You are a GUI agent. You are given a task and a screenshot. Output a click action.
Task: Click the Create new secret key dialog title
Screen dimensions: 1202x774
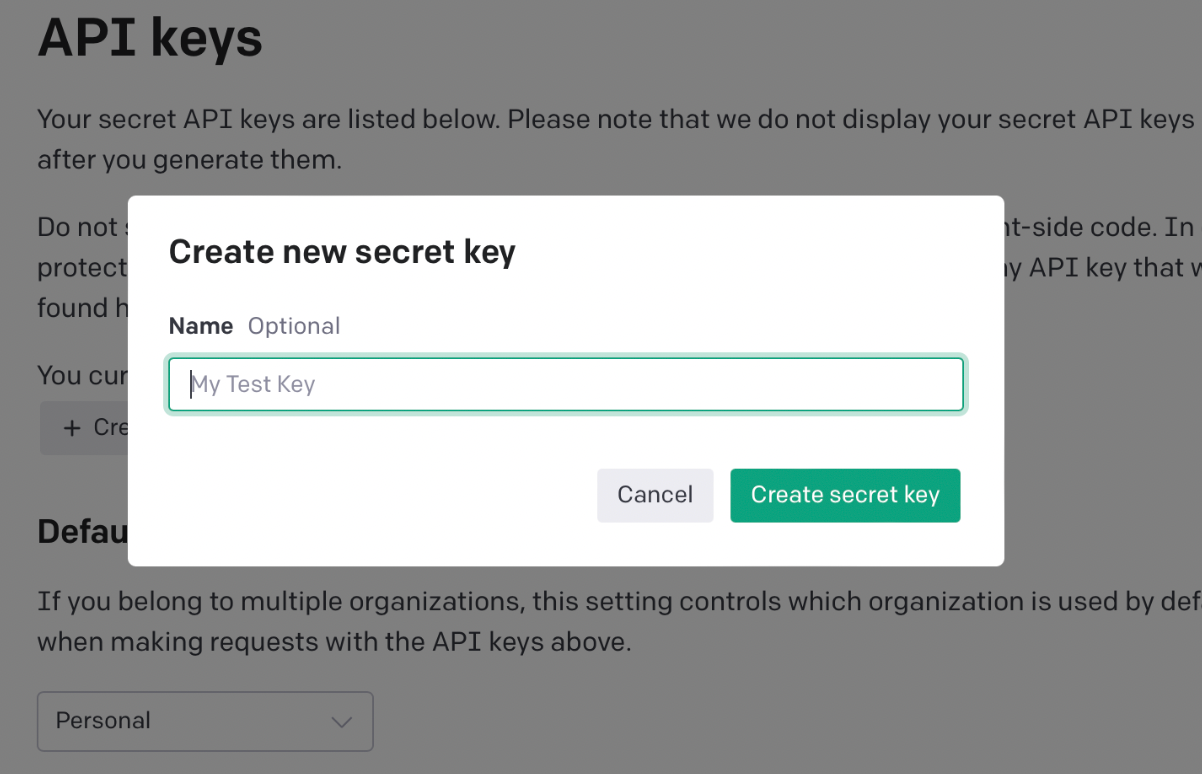pyautogui.click(x=342, y=251)
